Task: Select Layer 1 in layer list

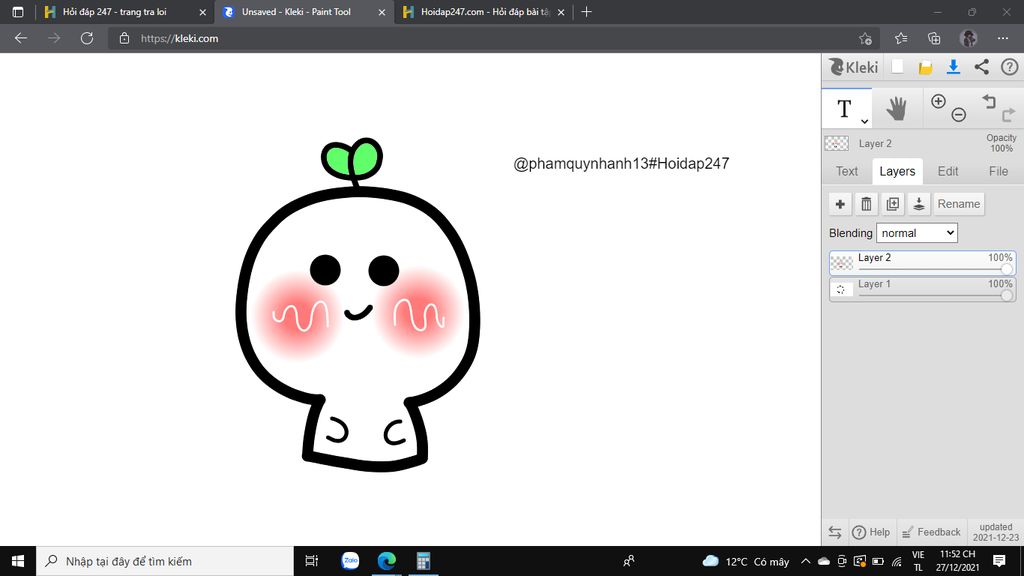Action: pos(922,289)
